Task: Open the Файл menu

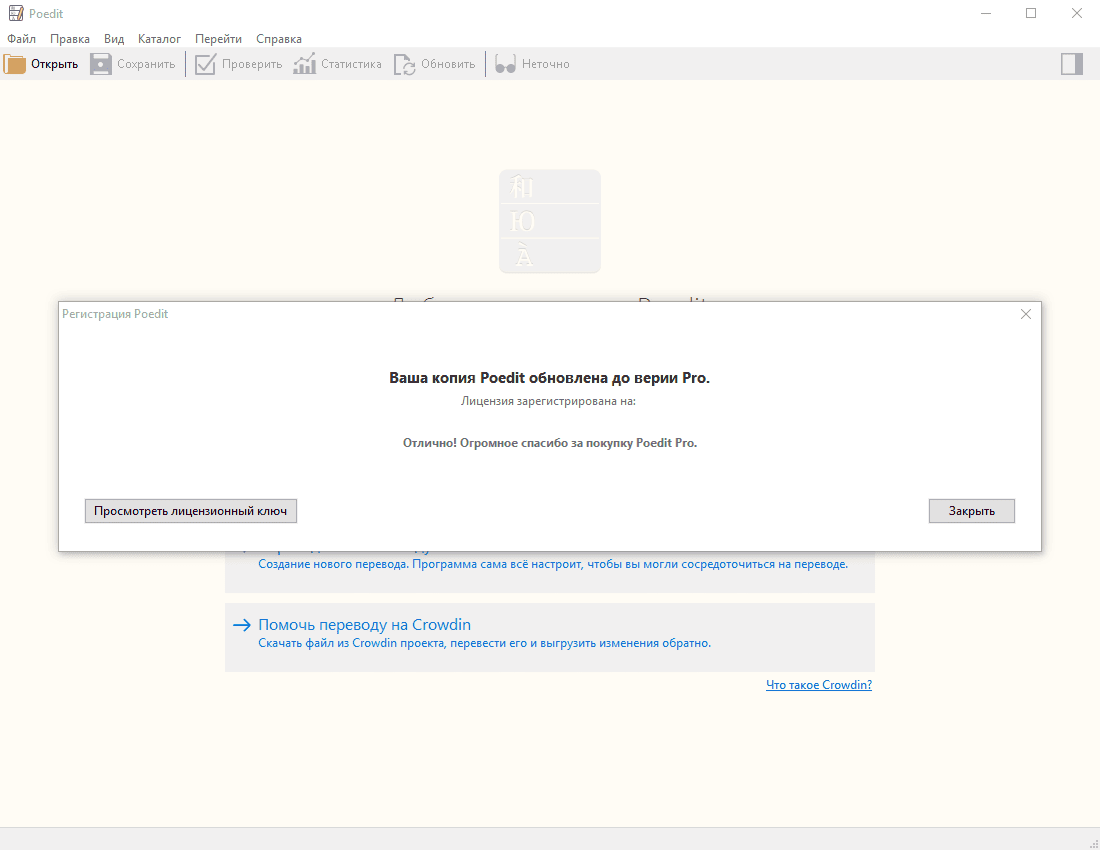Action: click(21, 39)
